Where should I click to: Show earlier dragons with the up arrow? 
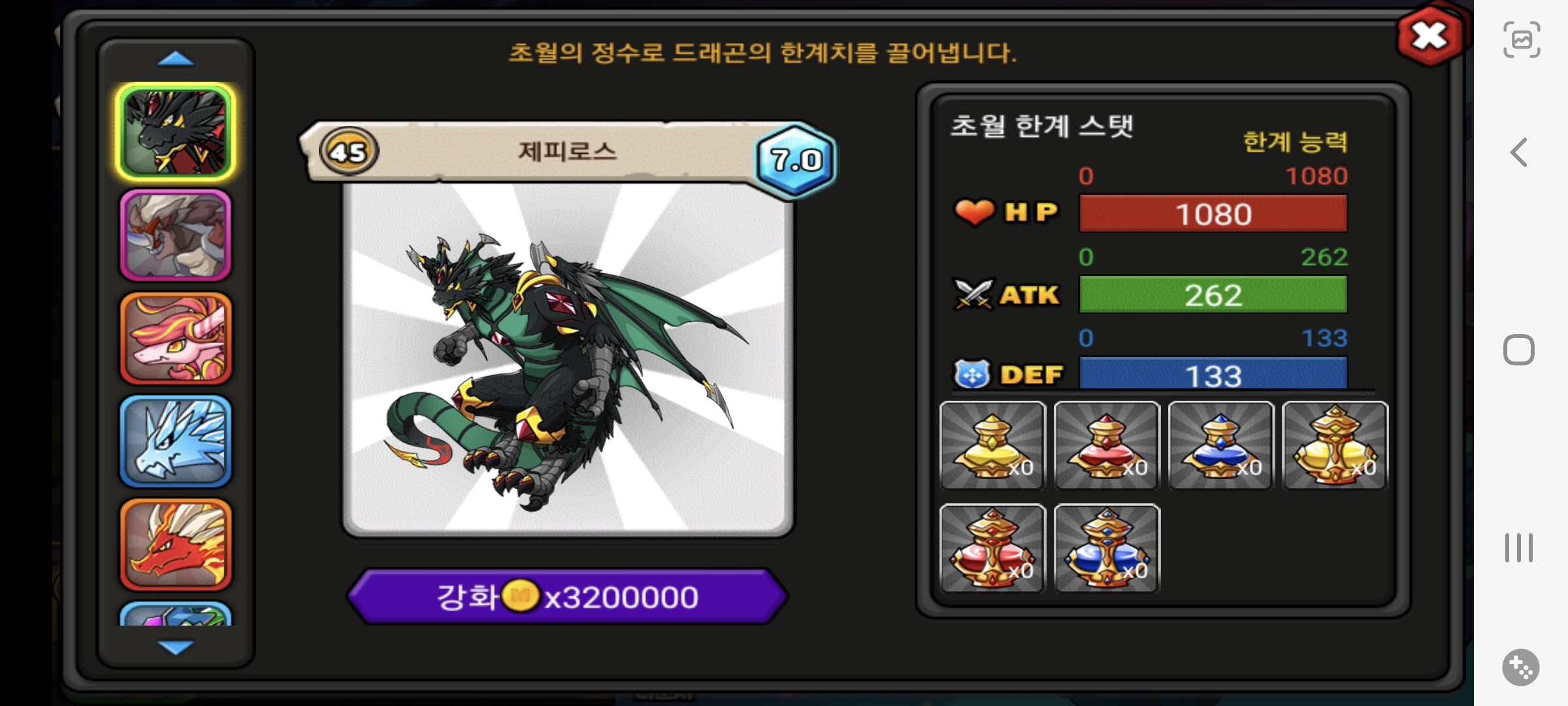tap(176, 59)
